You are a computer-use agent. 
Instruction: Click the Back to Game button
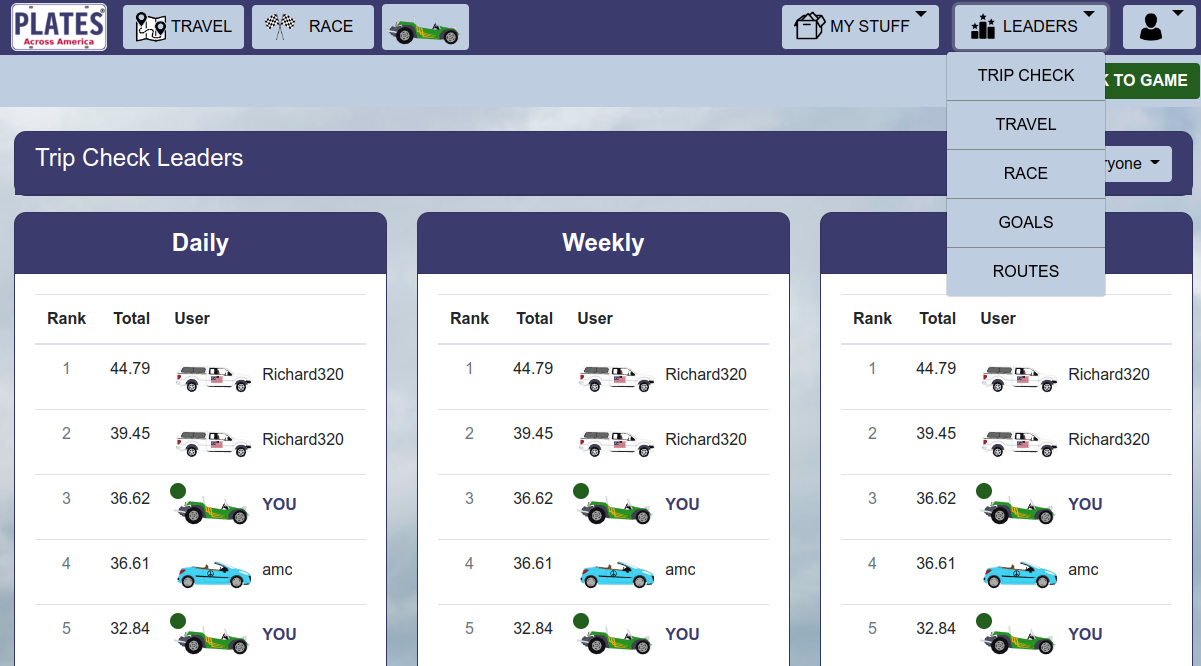[x=1150, y=81]
